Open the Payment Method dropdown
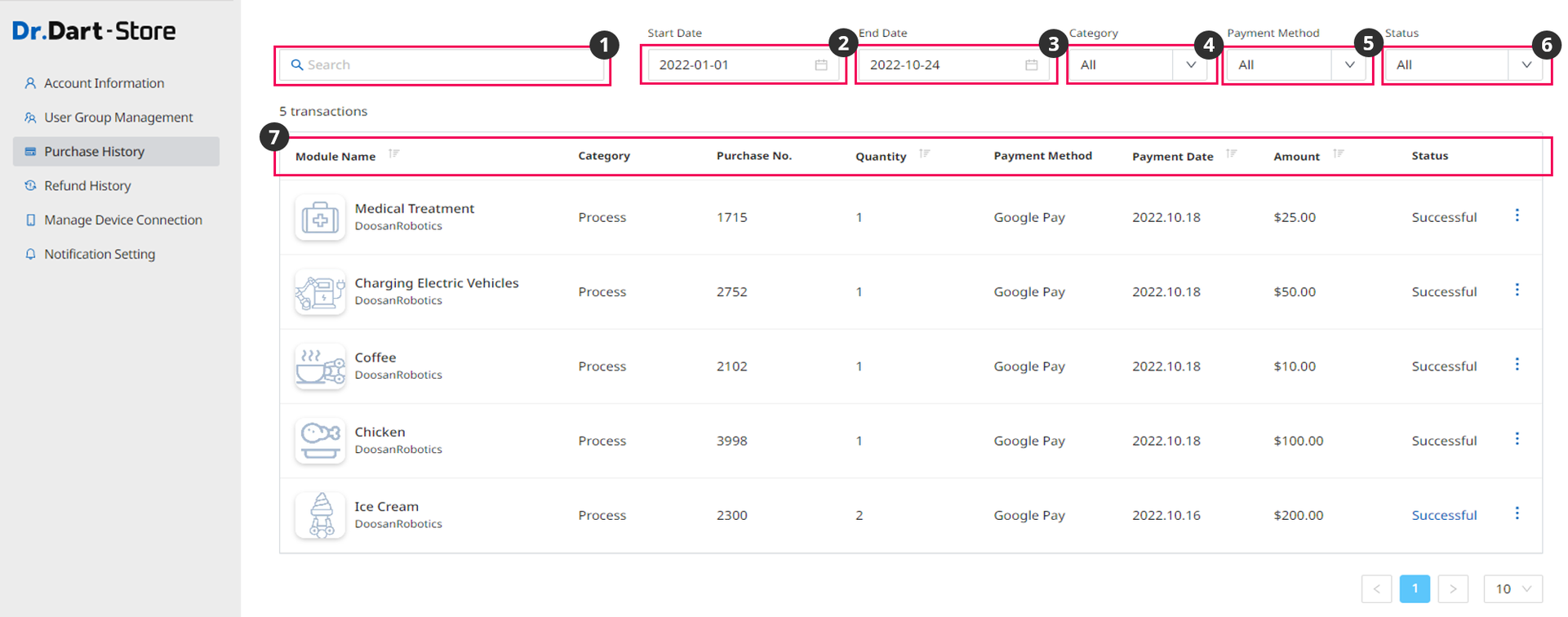Image resolution: width=1568 pixels, height=617 pixels. 1349,65
